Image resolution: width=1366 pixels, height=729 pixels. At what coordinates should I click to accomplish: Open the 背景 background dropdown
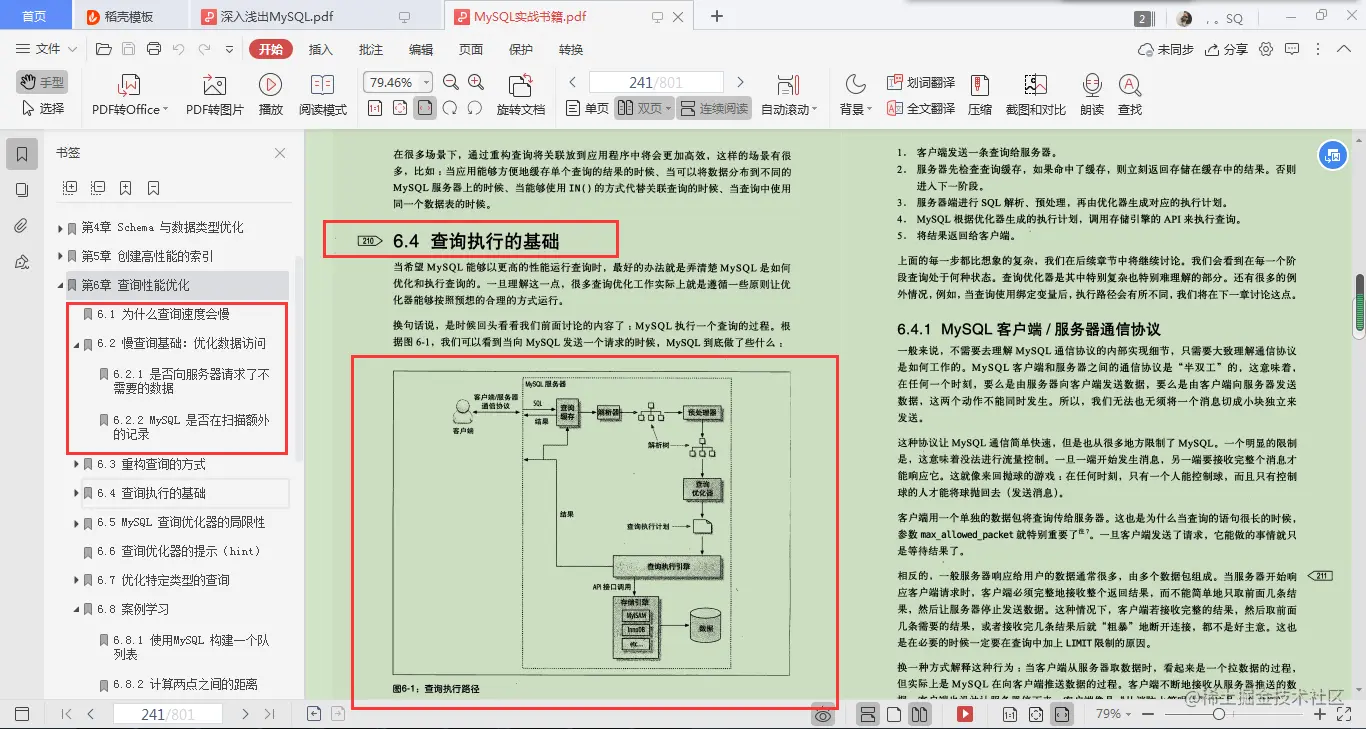pyautogui.click(x=855, y=96)
